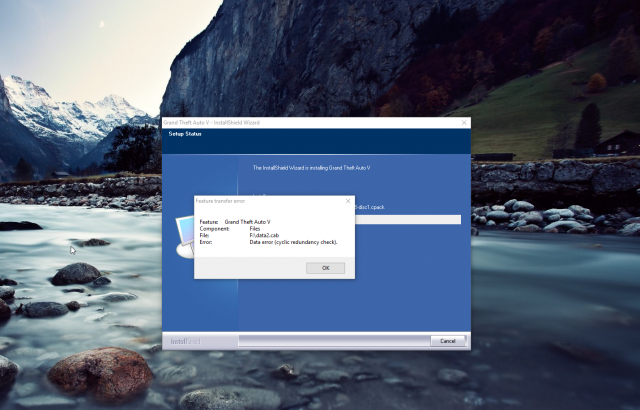Close the Feature transfer error dialog

(x=348, y=201)
